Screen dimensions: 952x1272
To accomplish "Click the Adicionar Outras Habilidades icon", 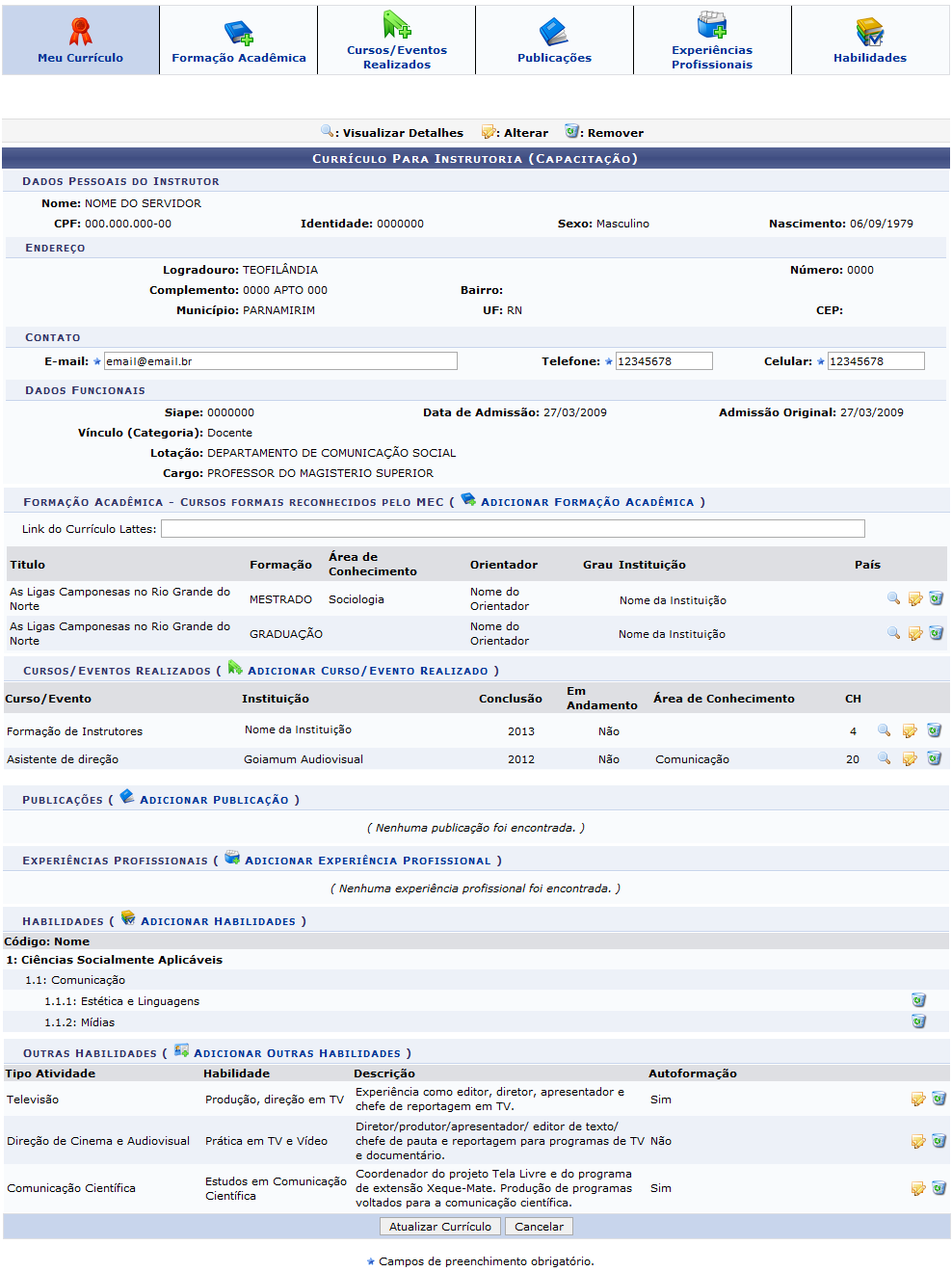I will 181,1050.
